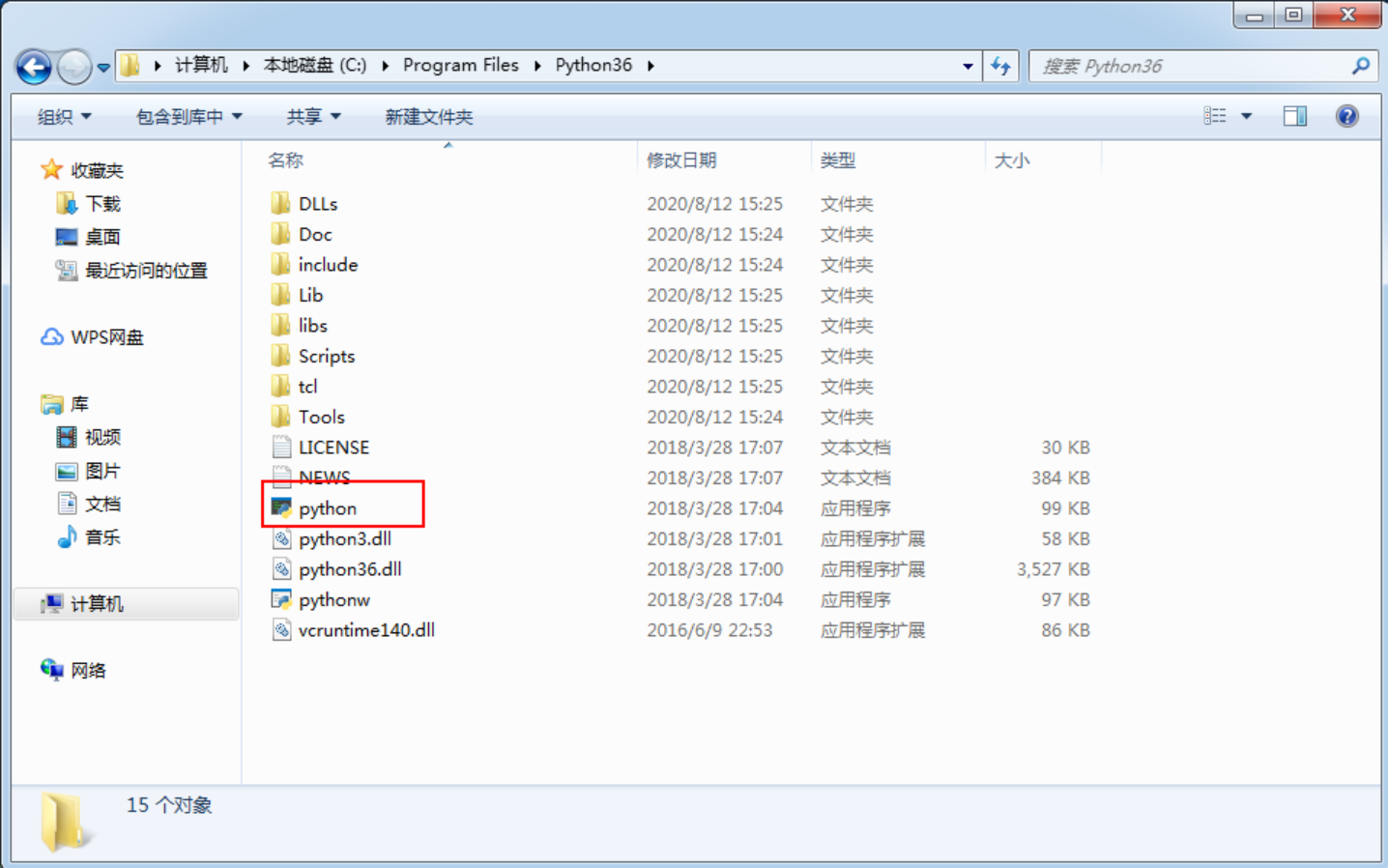The height and width of the screenshot is (868, 1389).
Task: Click the folder icon in address bar
Action: pos(130,65)
